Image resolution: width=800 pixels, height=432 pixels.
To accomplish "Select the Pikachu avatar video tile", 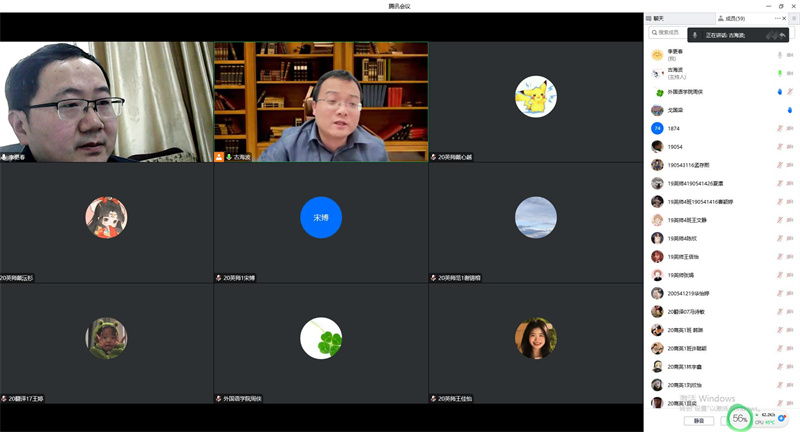I will [535, 97].
